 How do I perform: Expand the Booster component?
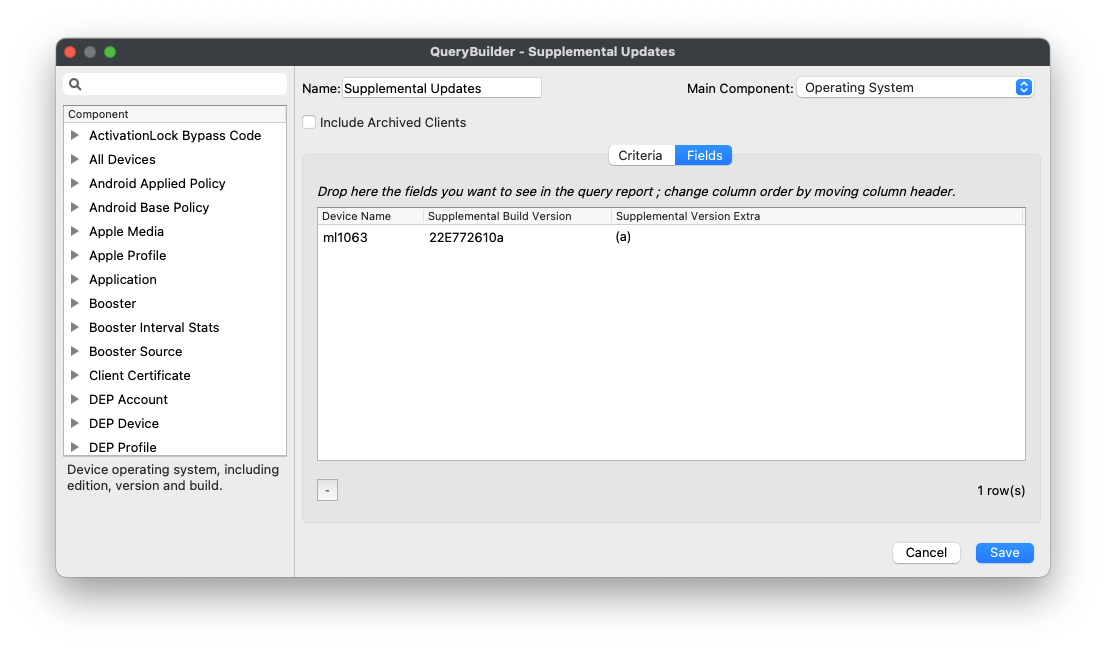click(x=75, y=303)
